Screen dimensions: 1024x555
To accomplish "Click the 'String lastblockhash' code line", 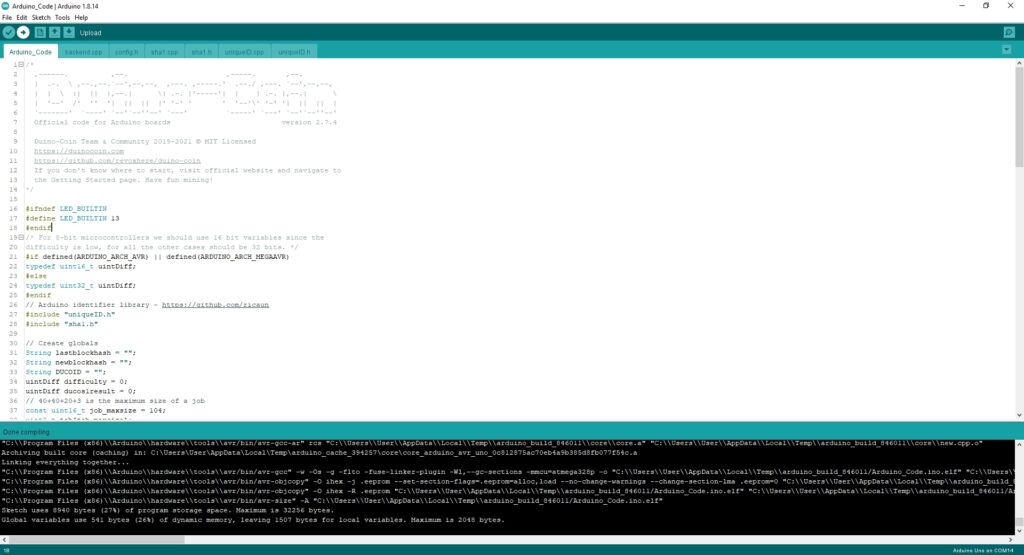I will click(81, 353).
